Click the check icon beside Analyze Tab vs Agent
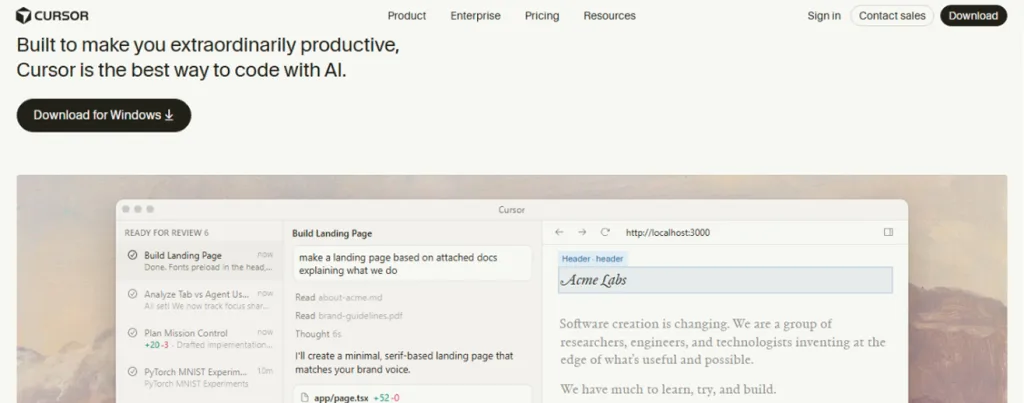The image size is (1024, 403). (133, 294)
